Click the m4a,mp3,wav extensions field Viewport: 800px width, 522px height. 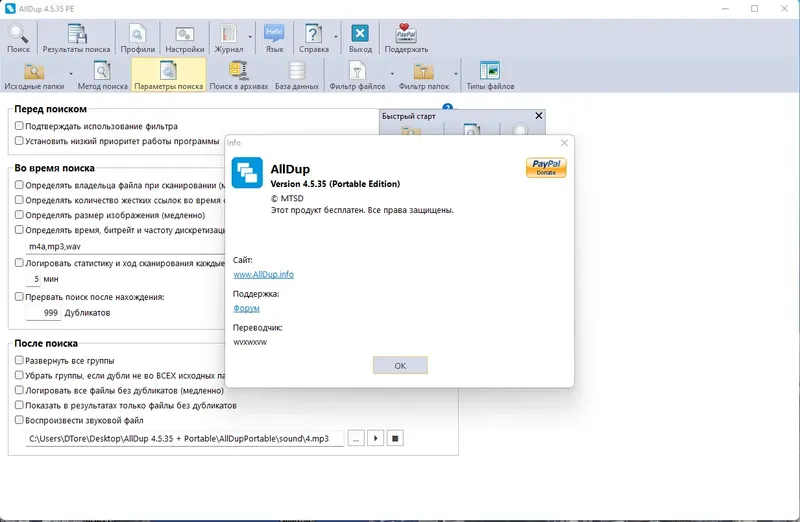(125, 246)
